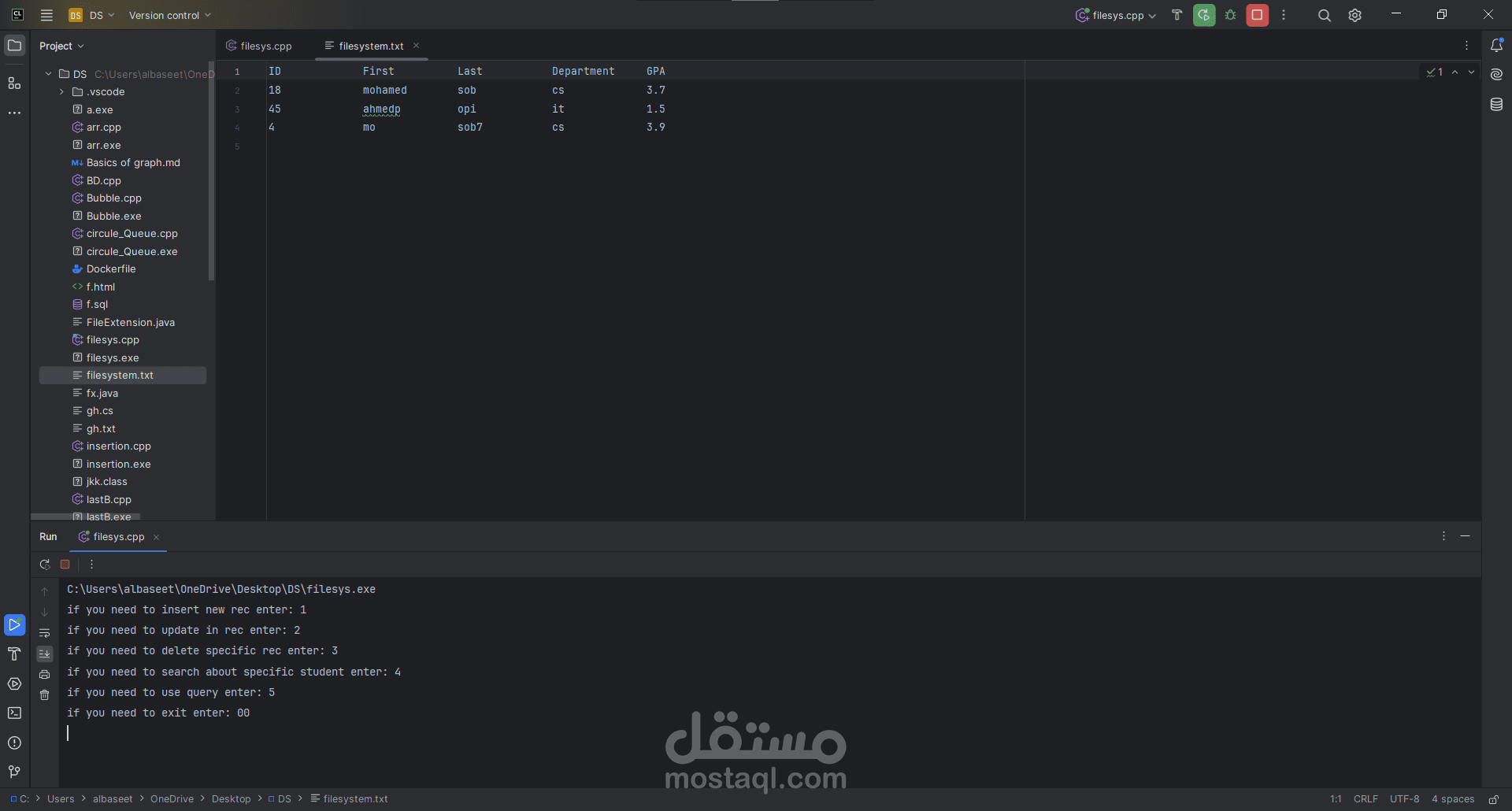1512x811 pixels.
Task: Expand the DS project selector dropdown
Action: 92,15
